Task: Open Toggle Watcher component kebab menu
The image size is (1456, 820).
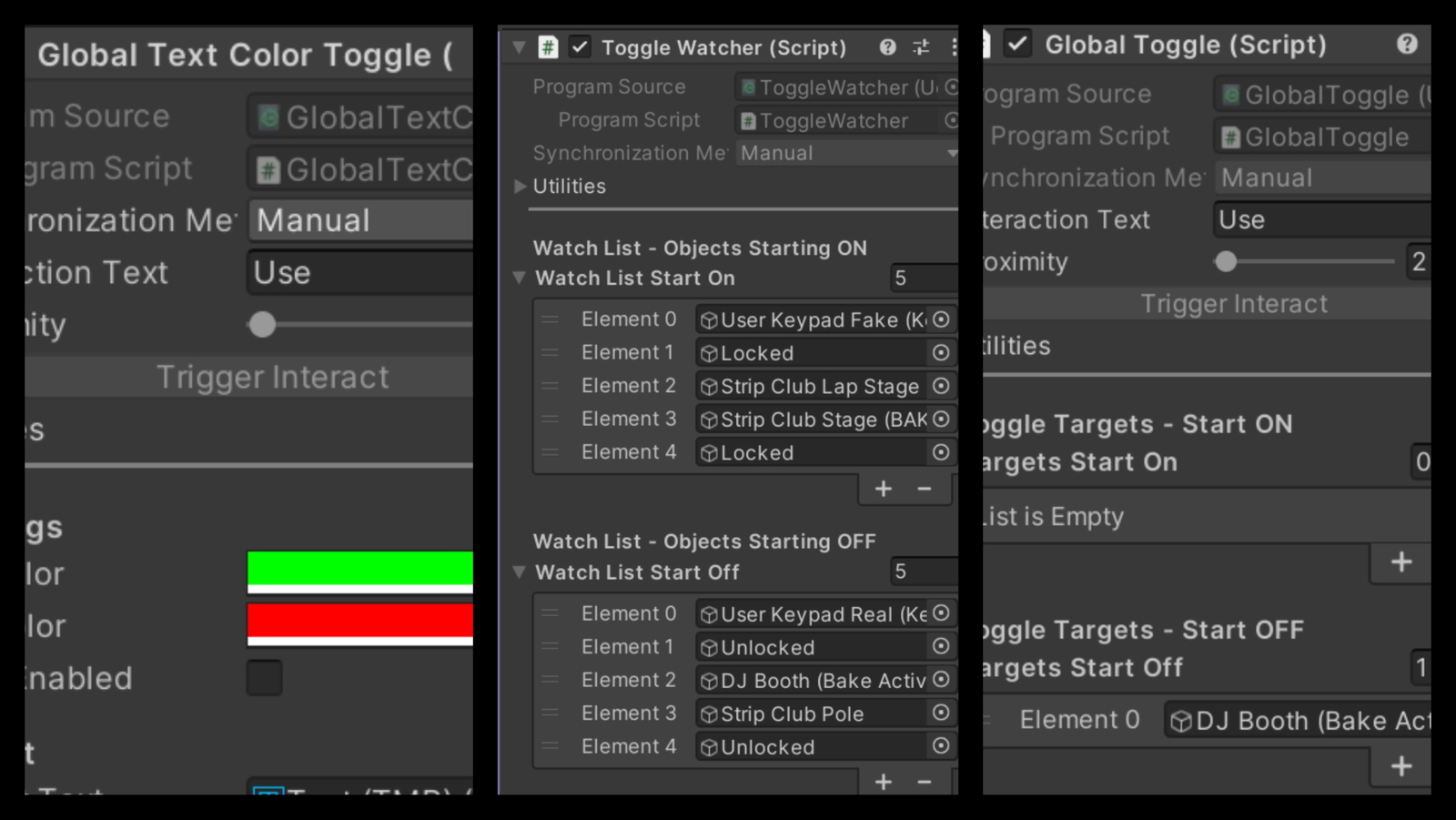Action: coord(953,47)
